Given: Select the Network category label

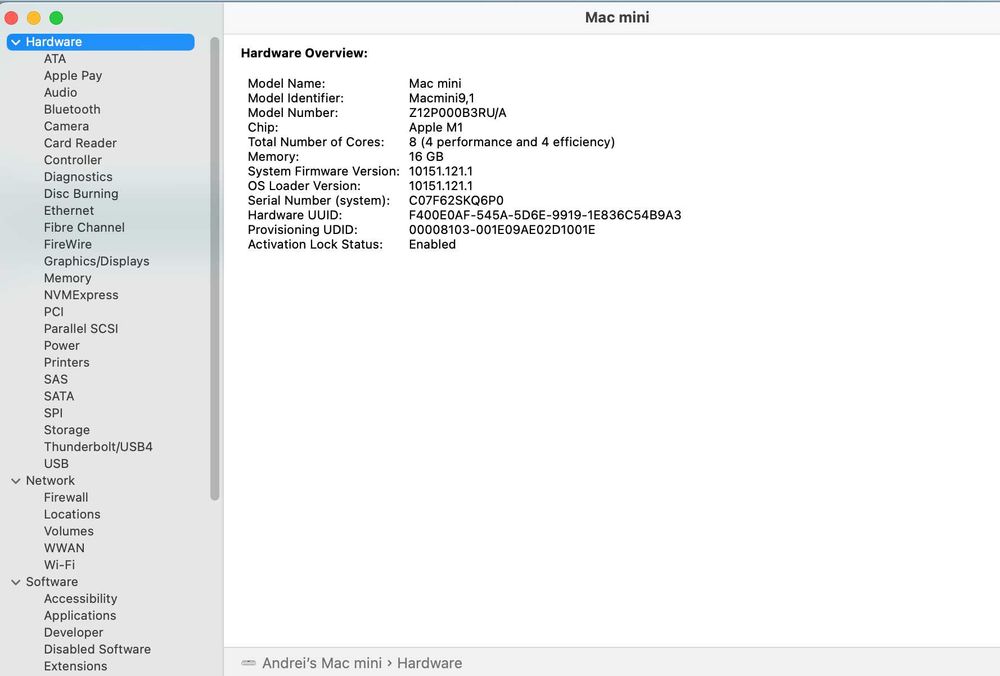Looking at the screenshot, I should [50, 481].
